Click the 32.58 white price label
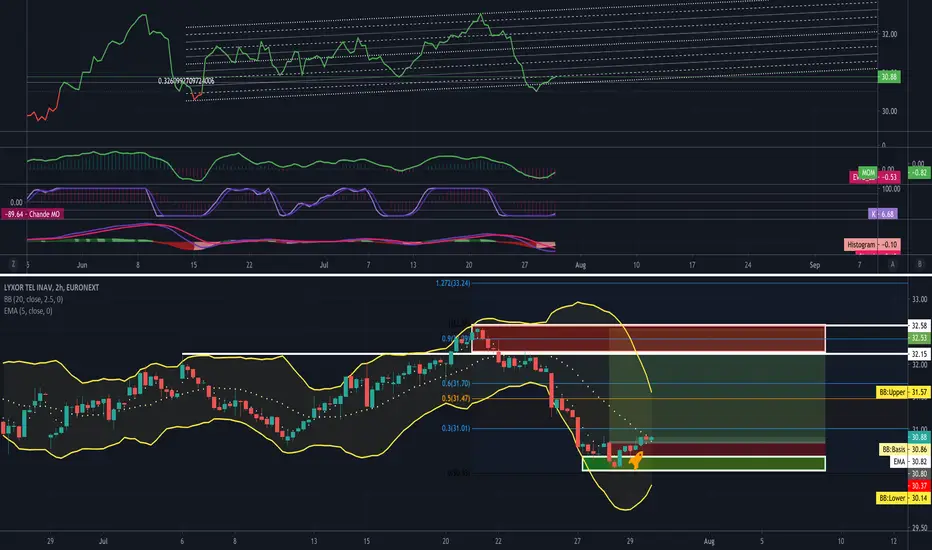Viewport: 932px width, 550px height. coord(919,326)
